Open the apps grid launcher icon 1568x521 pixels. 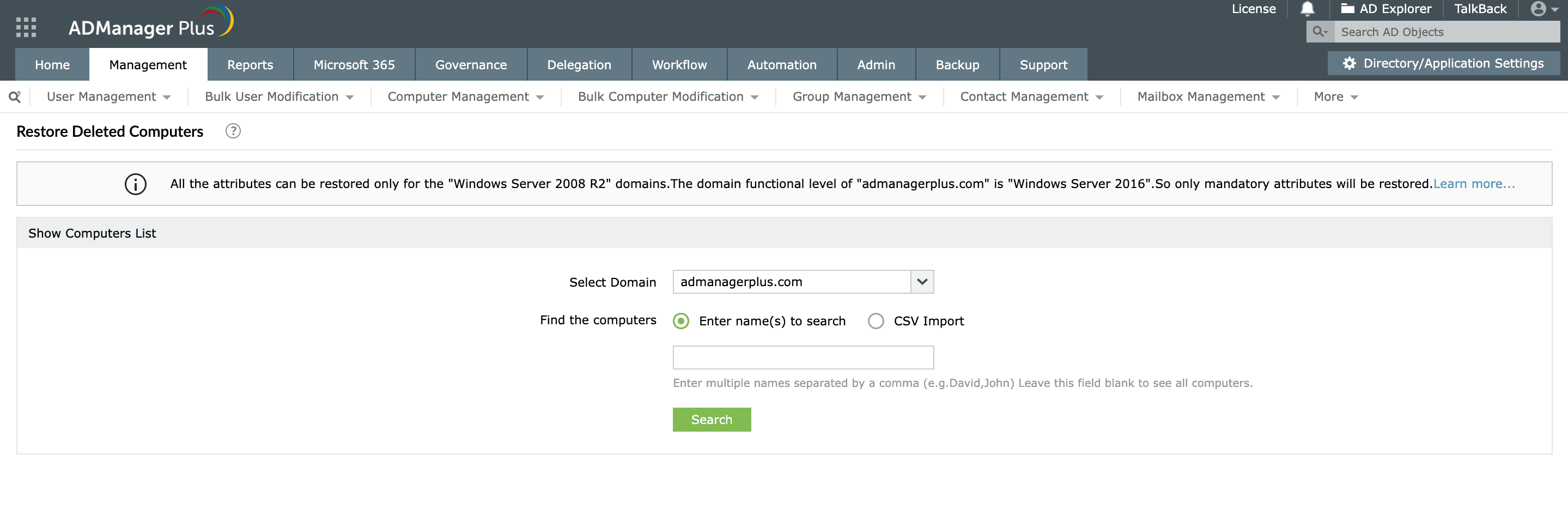tap(26, 27)
